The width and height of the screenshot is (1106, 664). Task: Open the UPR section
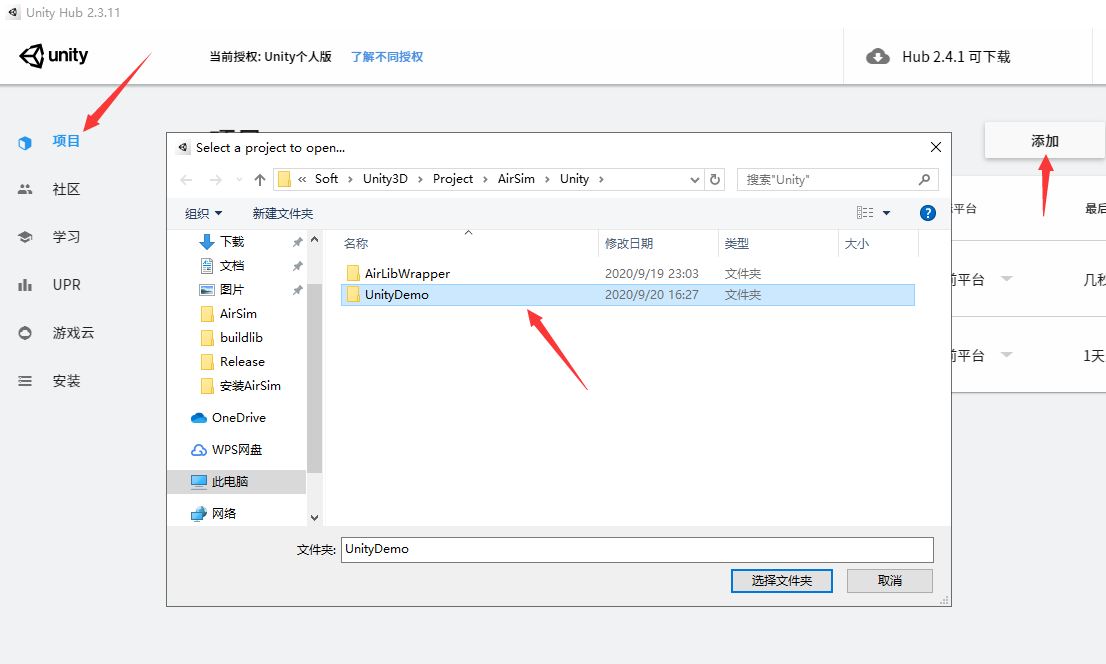tap(66, 285)
